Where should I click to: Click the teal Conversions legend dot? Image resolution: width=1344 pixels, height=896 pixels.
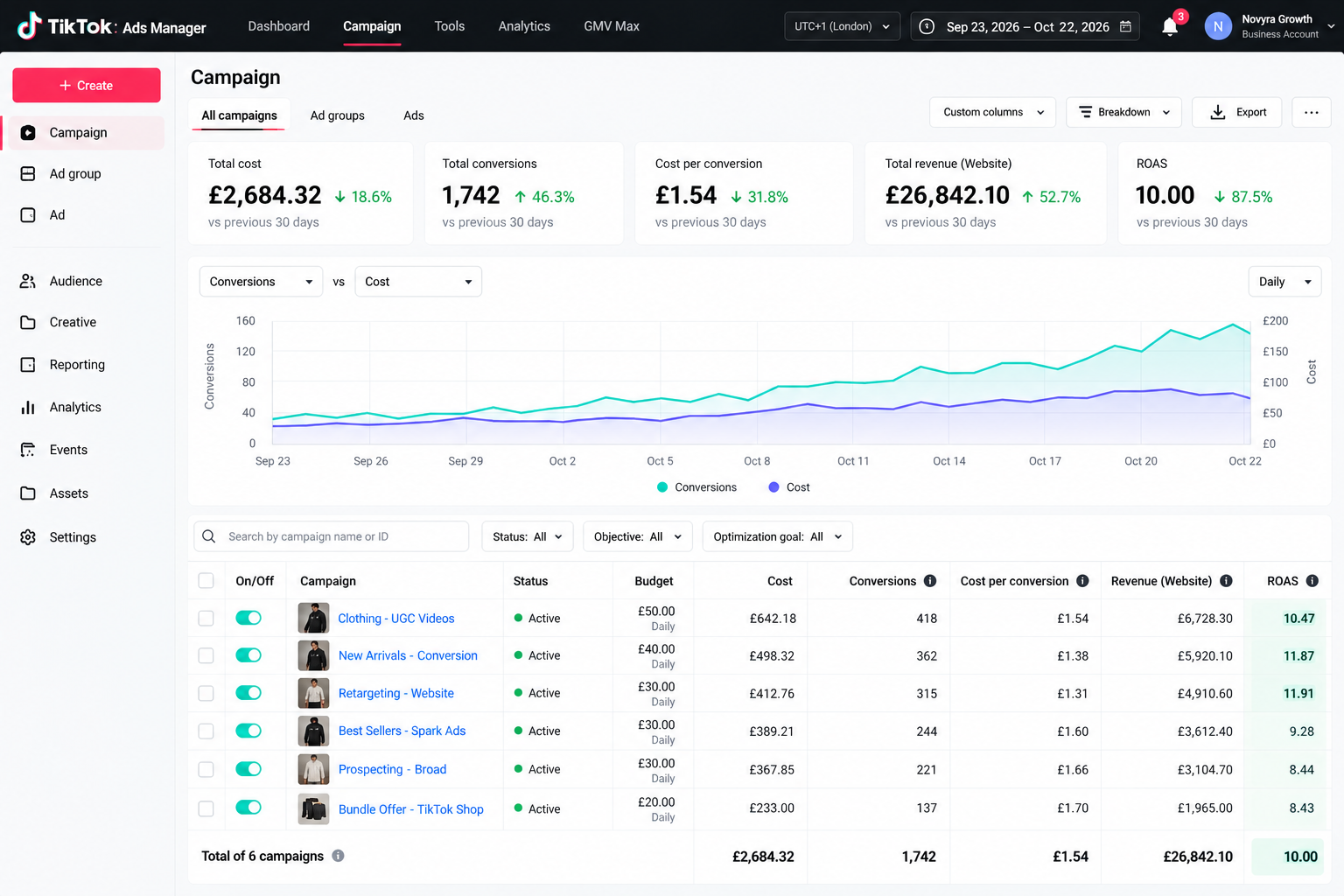662,487
